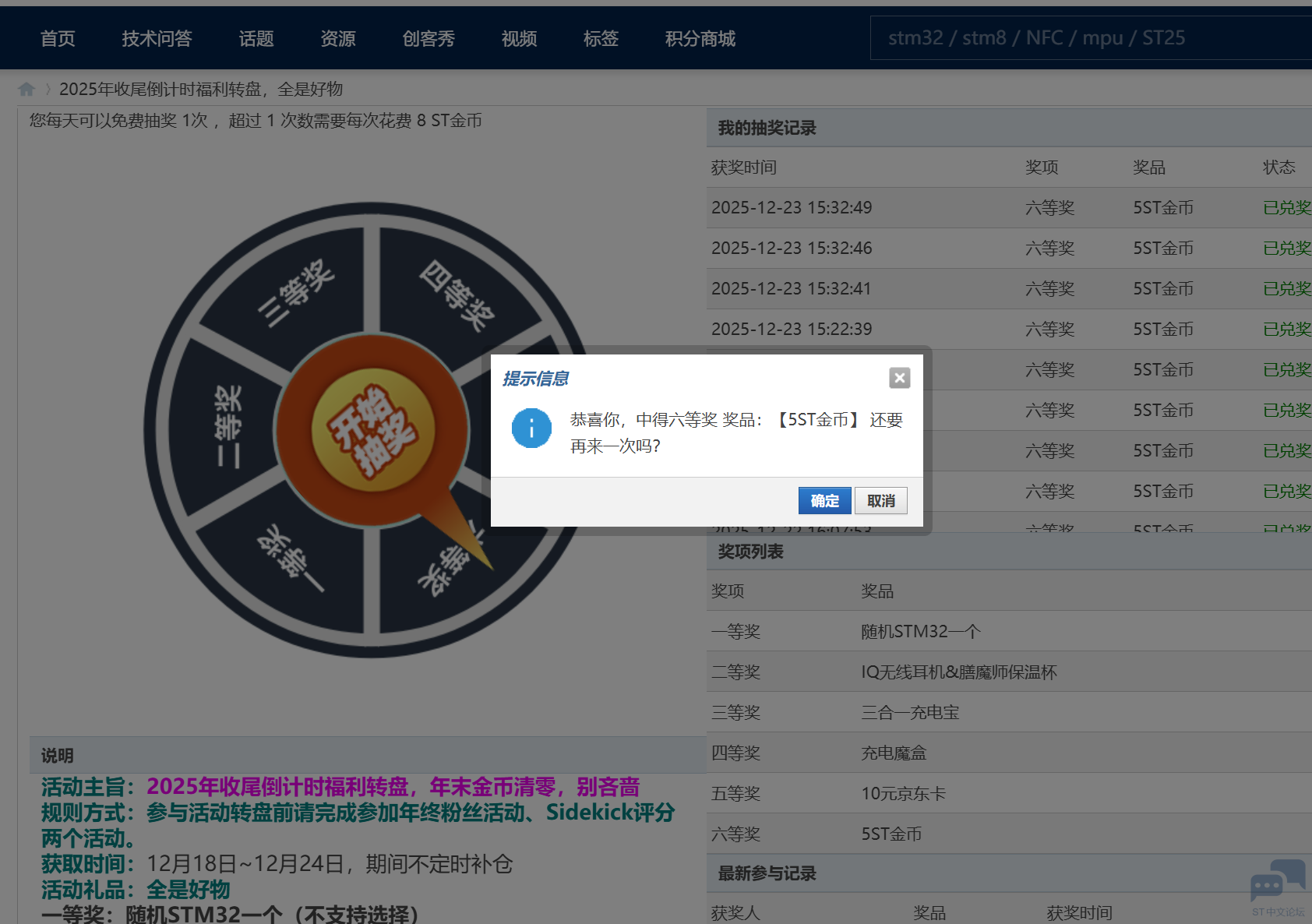This screenshot has height=924, width=1312.
Task: Focus the stm32 / stm8 search field
Action: (x=1091, y=38)
